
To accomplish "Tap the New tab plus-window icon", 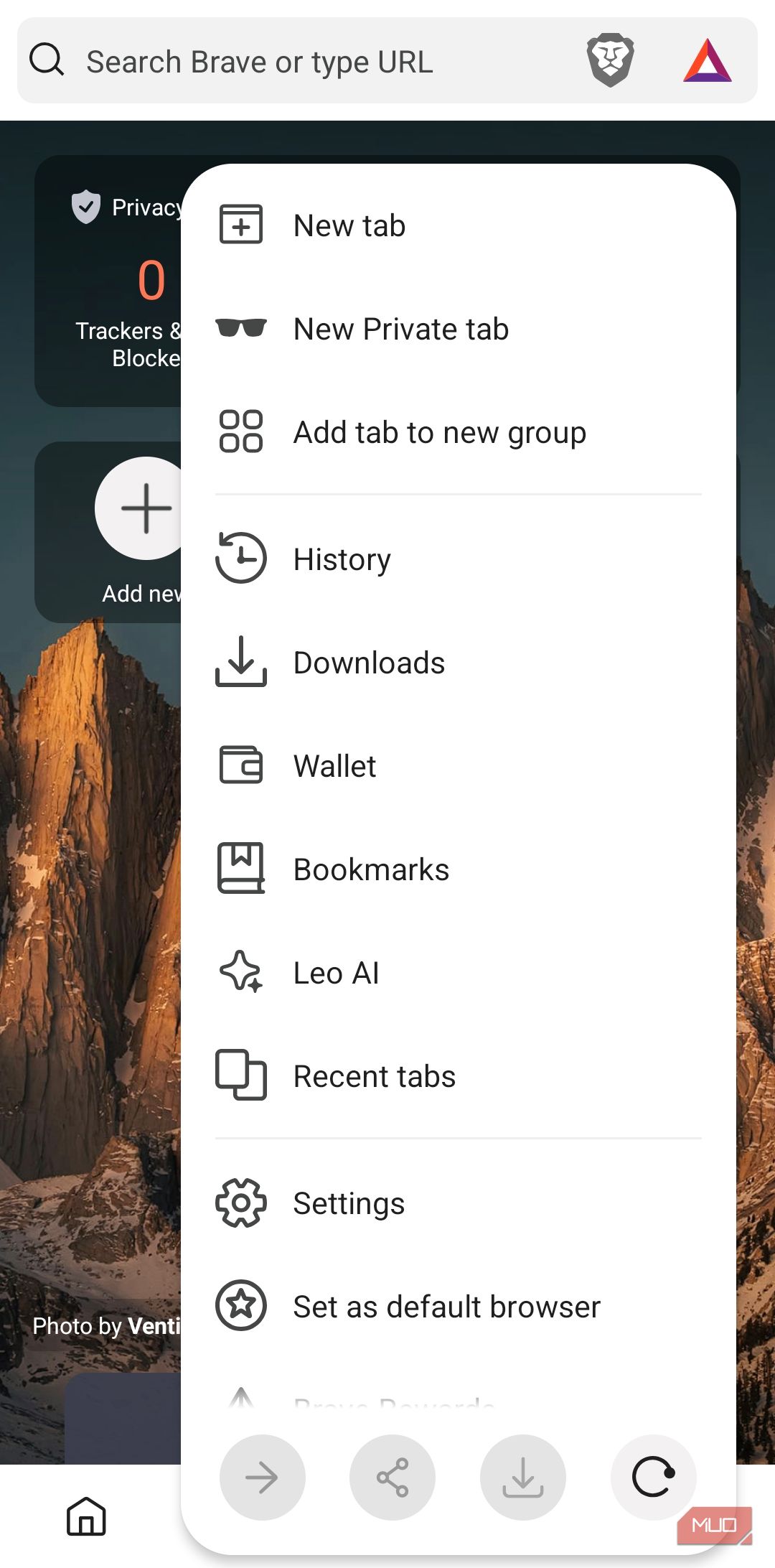I will click(x=241, y=225).
